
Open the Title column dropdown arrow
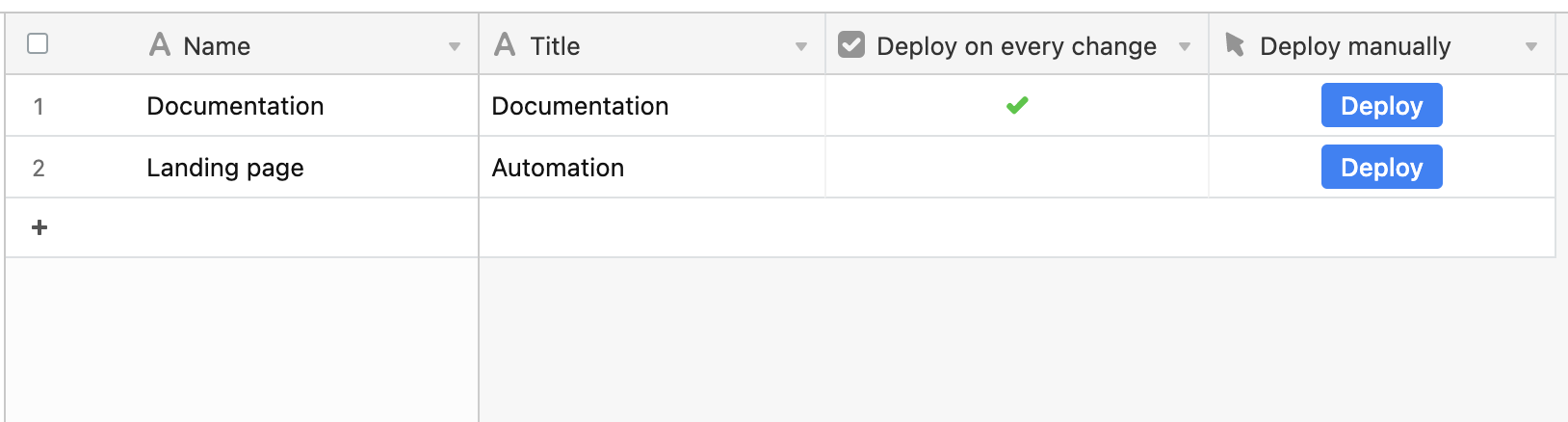[801, 46]
